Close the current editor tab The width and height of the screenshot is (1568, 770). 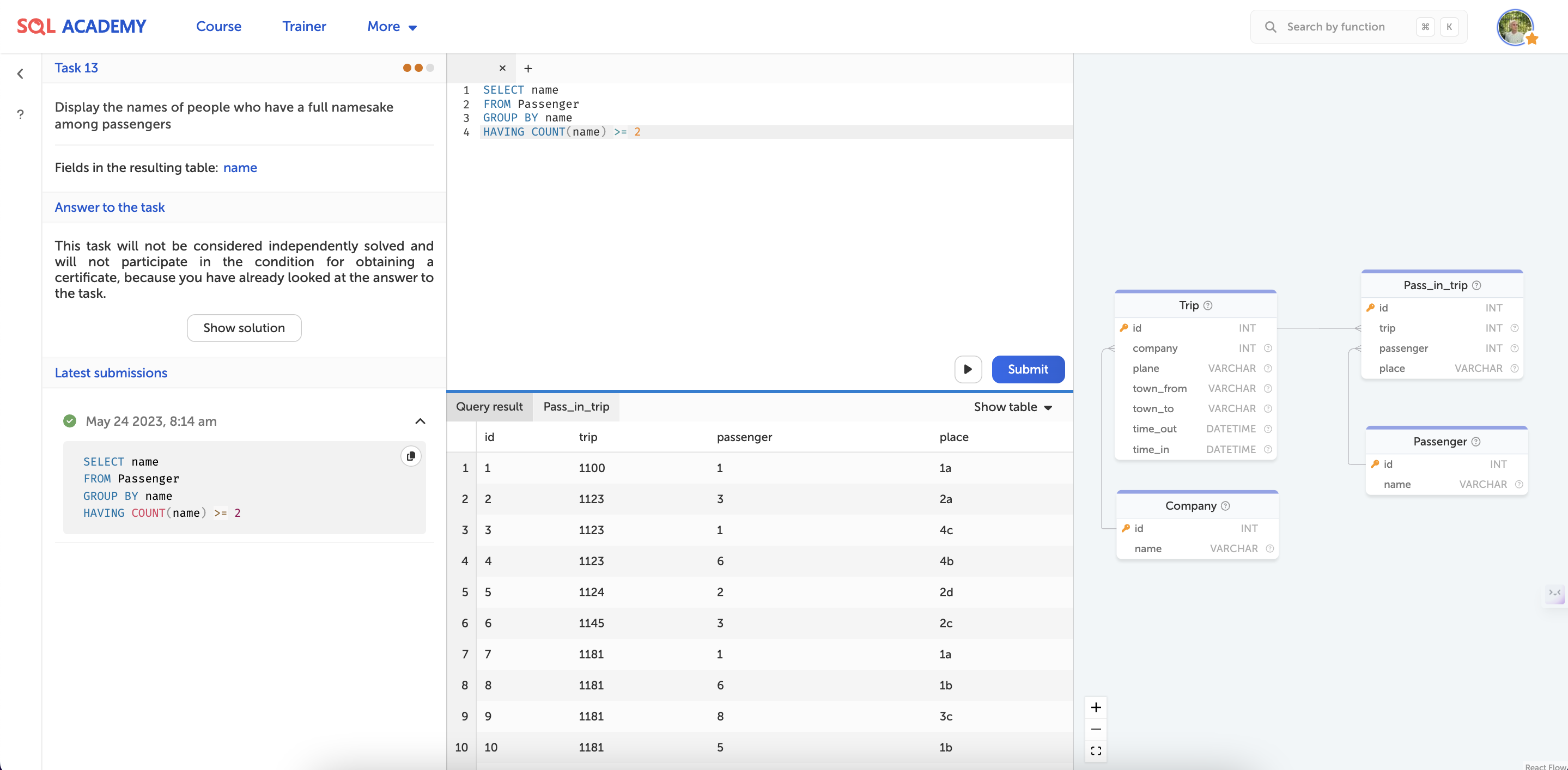502,68
